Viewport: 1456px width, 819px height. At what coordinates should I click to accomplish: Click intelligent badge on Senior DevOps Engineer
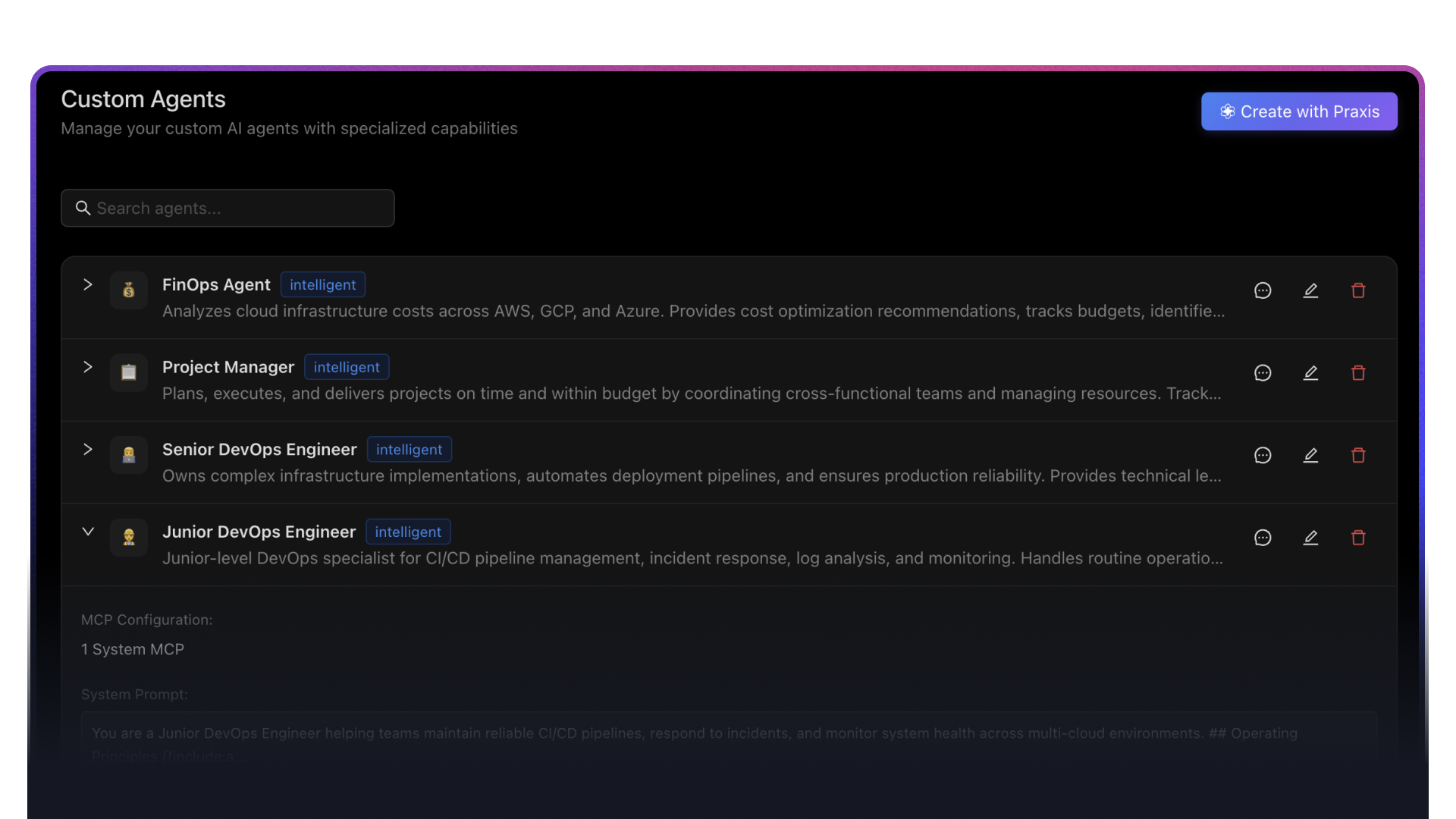click(409, 449)
